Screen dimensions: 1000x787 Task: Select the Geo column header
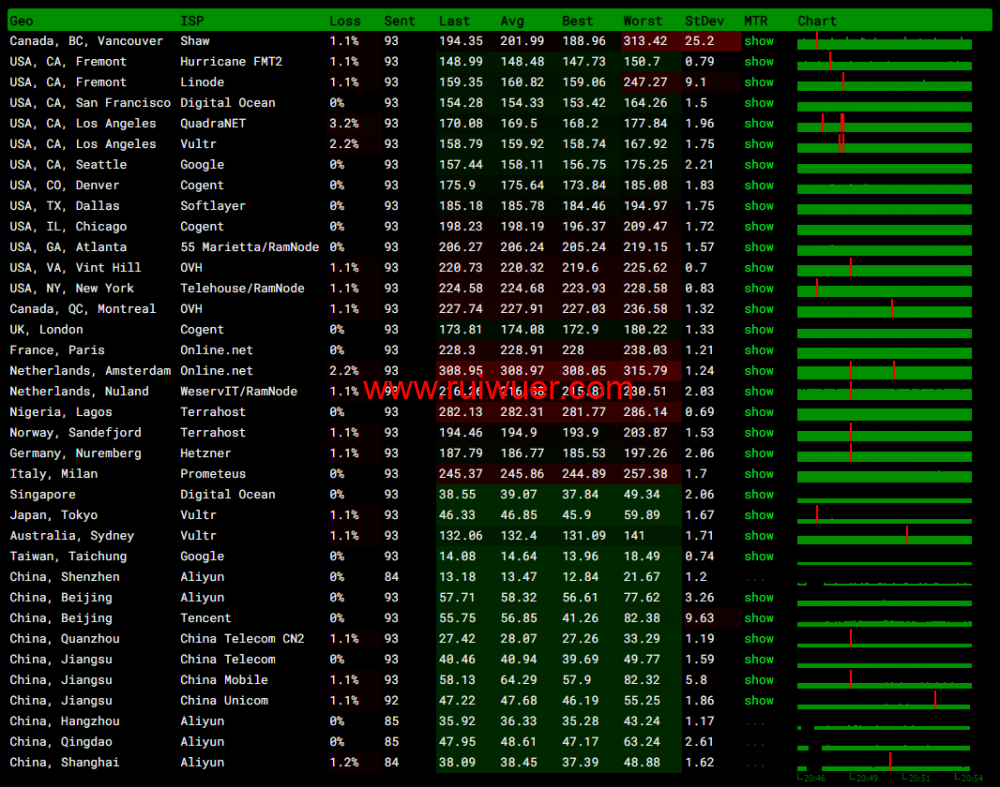coord(21,21)
